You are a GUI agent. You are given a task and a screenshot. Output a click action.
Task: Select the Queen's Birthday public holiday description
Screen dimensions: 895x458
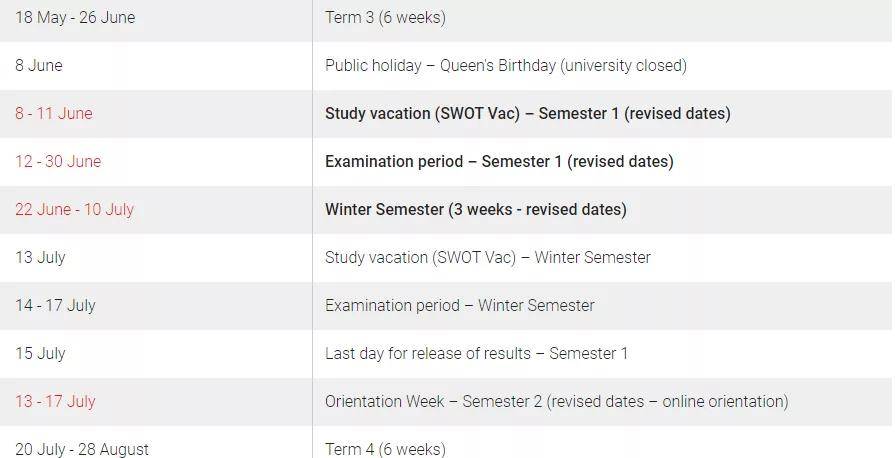click(506, 66)
